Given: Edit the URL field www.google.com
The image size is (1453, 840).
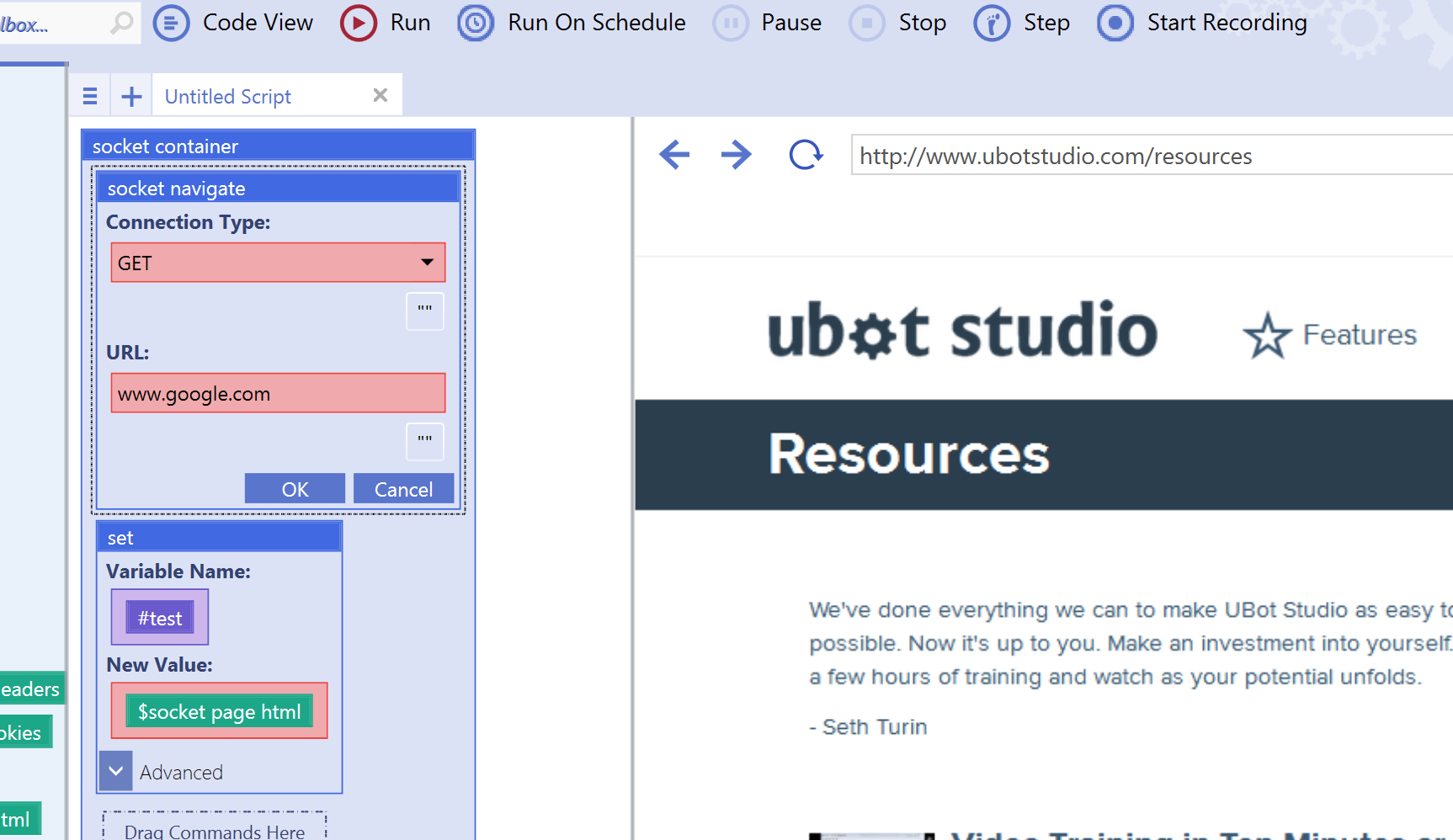Looking at the screenshot, I should 278,393.
